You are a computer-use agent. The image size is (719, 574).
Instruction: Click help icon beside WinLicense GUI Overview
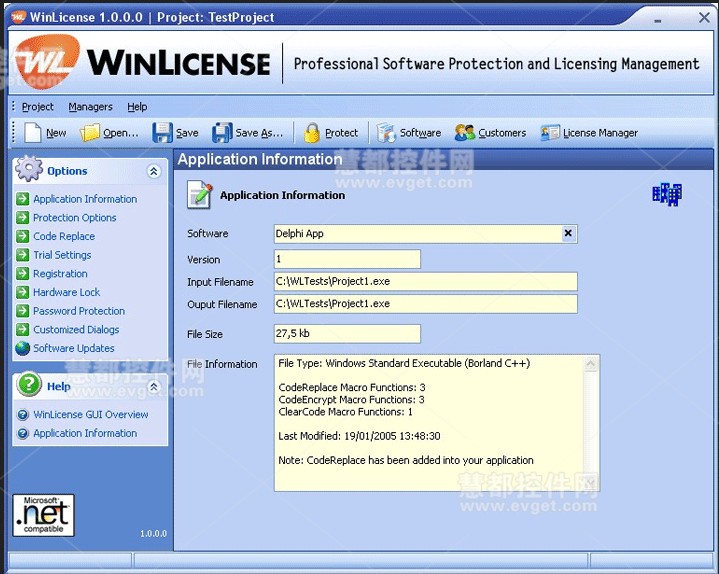point(23,414)
